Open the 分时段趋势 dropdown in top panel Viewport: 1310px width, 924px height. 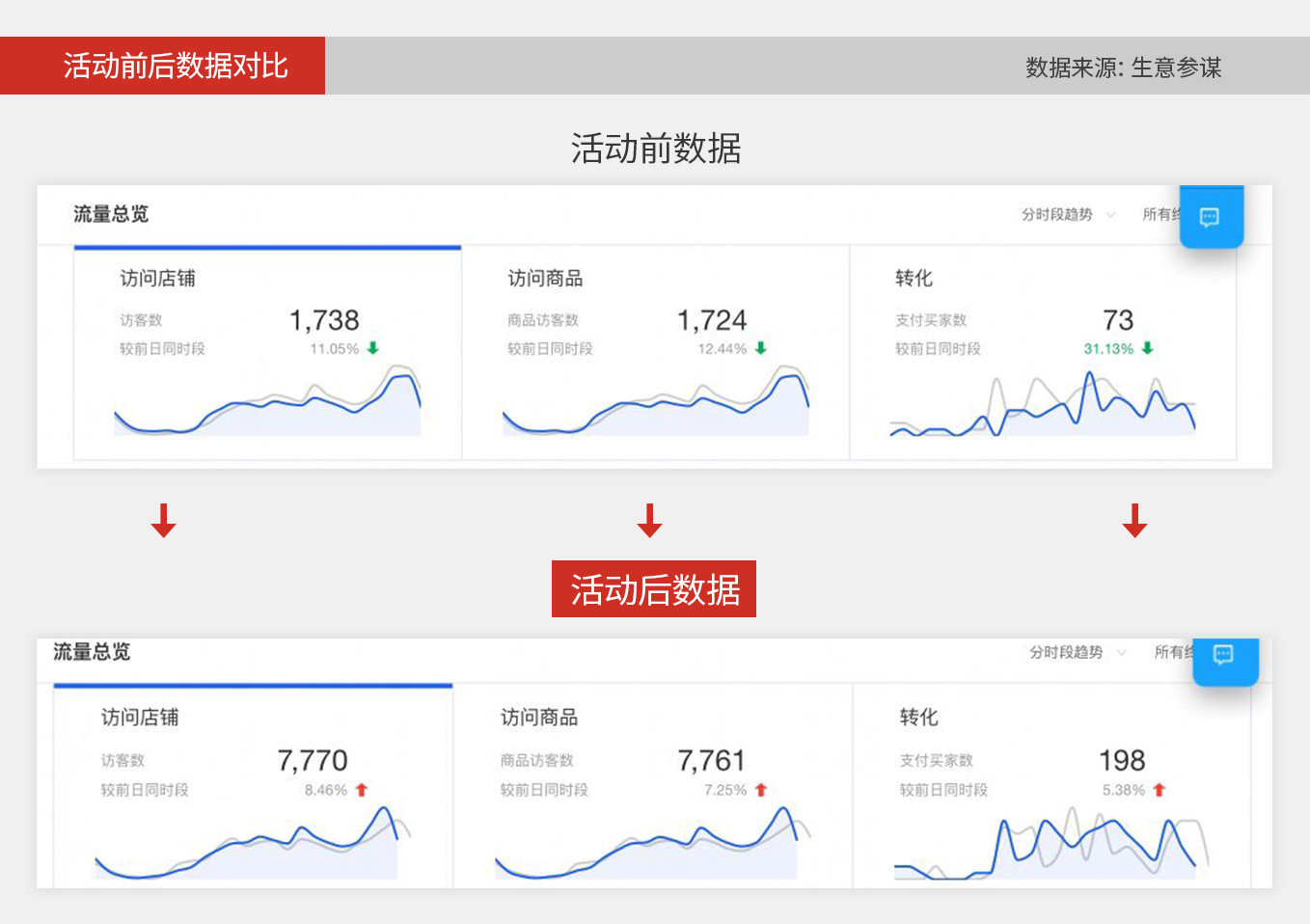pos(1056,215)
